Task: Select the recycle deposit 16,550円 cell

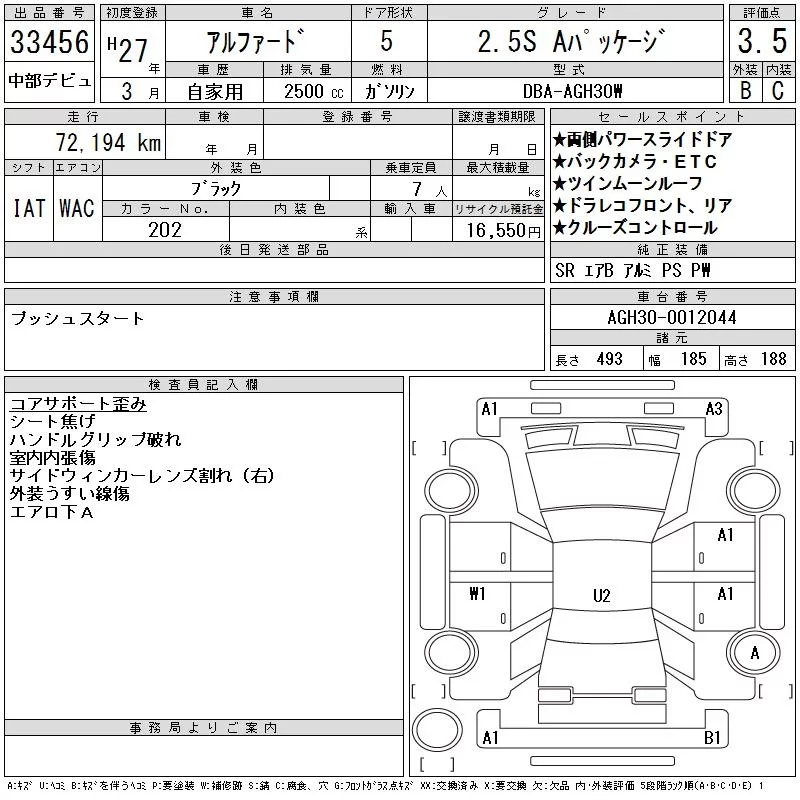Action: (x=498, y=230)
